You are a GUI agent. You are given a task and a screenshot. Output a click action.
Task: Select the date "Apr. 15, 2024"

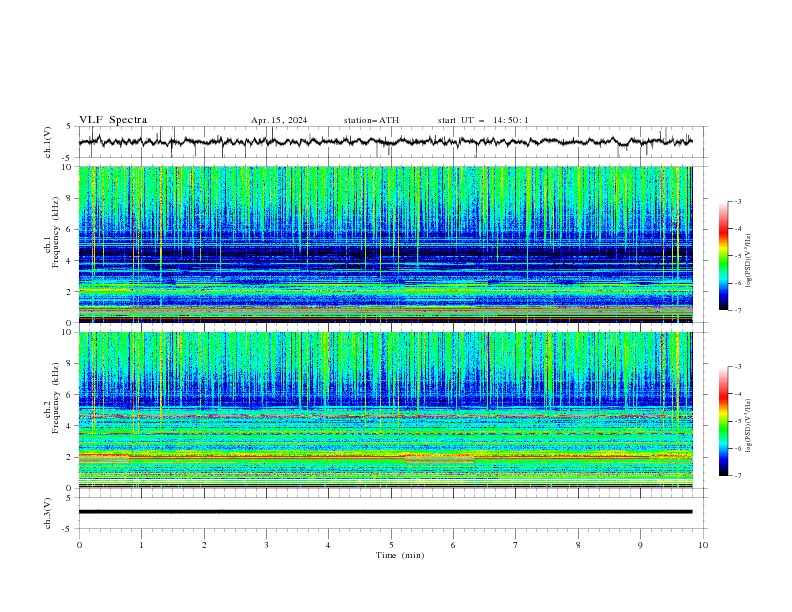pyautogui.click(x=279, y=120)
